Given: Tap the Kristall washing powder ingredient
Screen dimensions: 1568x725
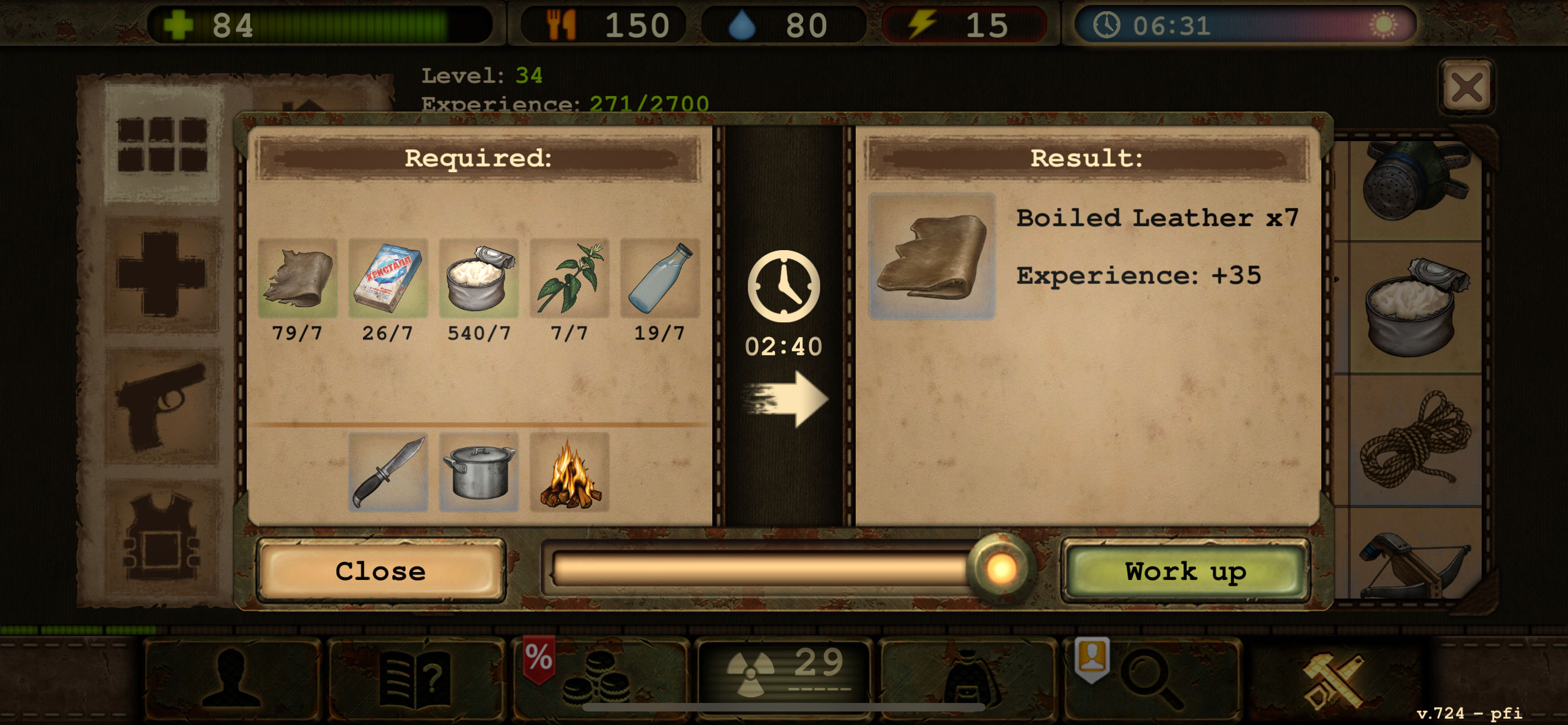Looking at the screenshot, I should coord(388,278).
